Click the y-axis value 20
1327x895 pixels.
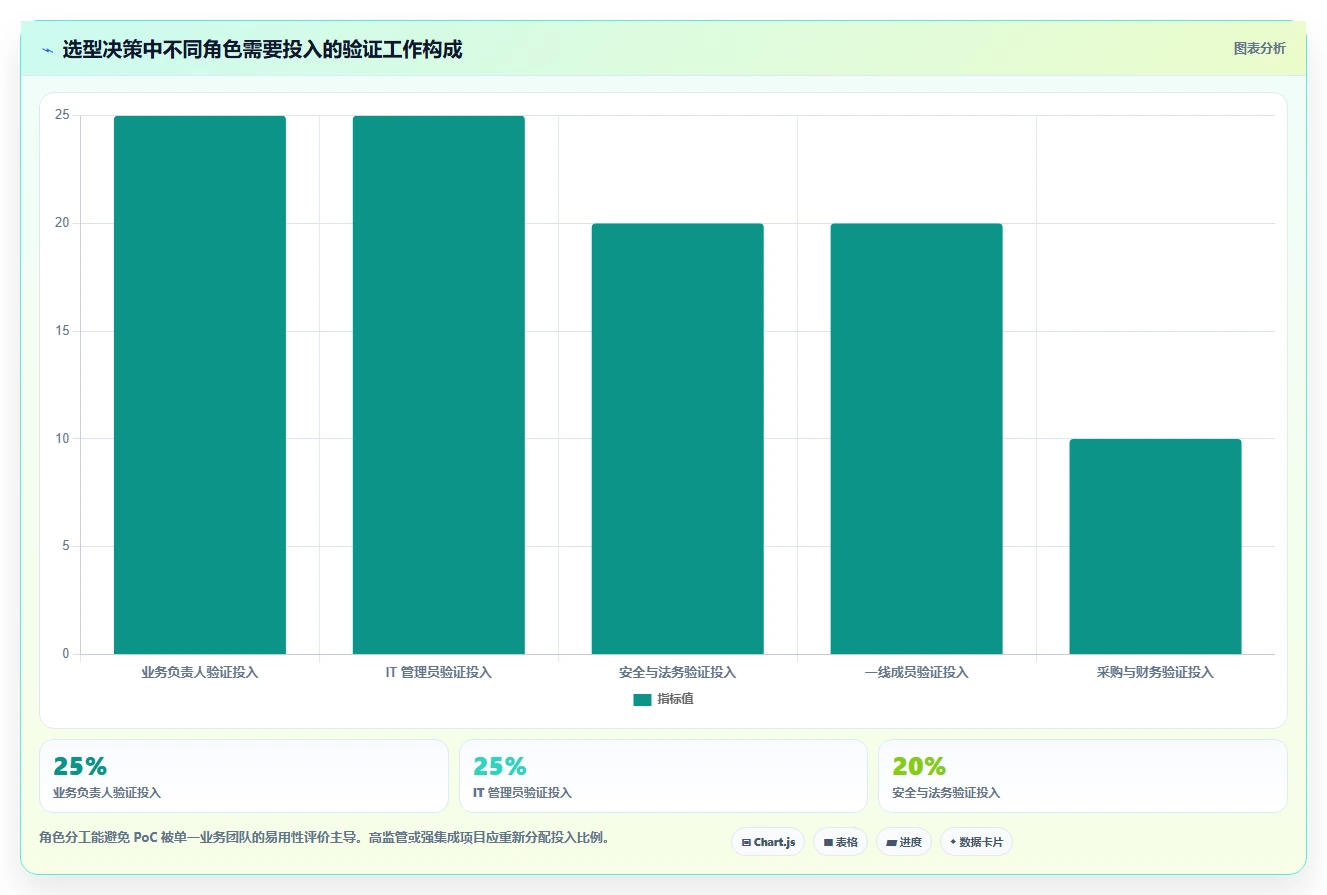click(62, 223)
